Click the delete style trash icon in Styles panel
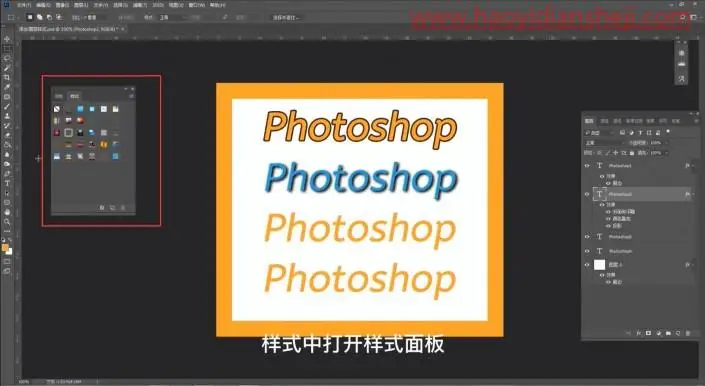 click(x=123, y=208)
